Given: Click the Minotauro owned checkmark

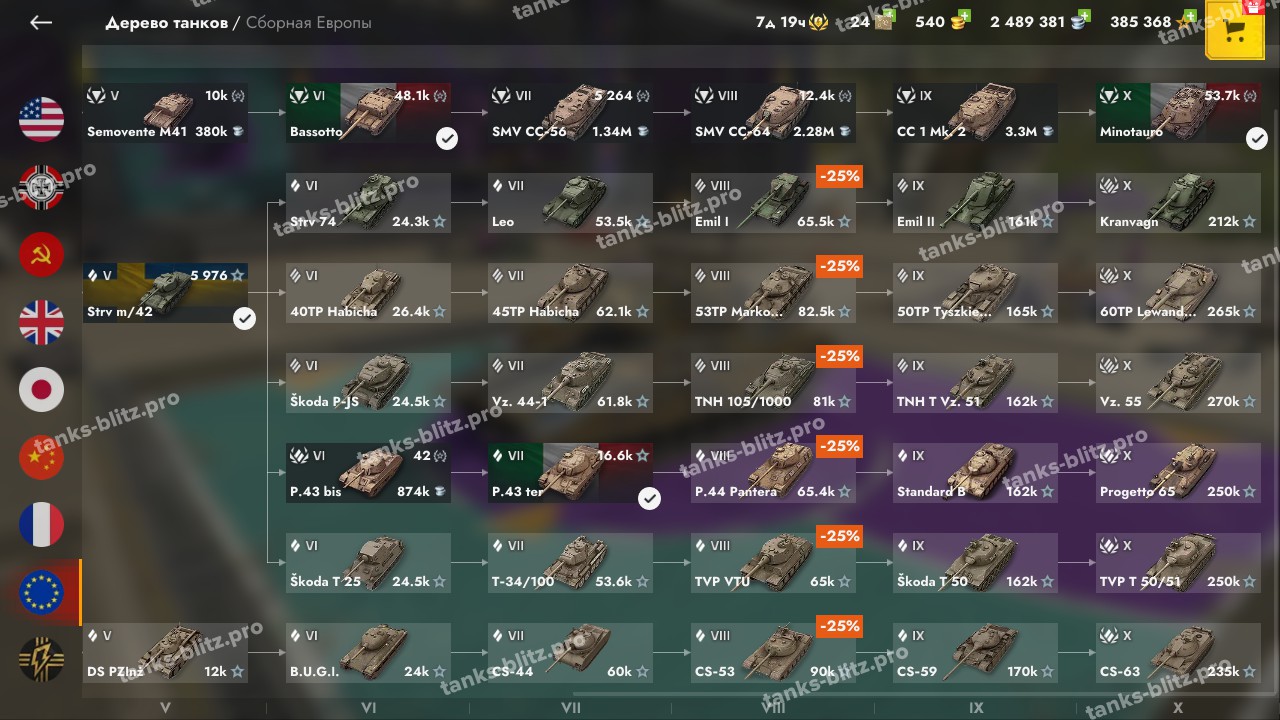Looking at the screenshot, I should point(1257,139).
